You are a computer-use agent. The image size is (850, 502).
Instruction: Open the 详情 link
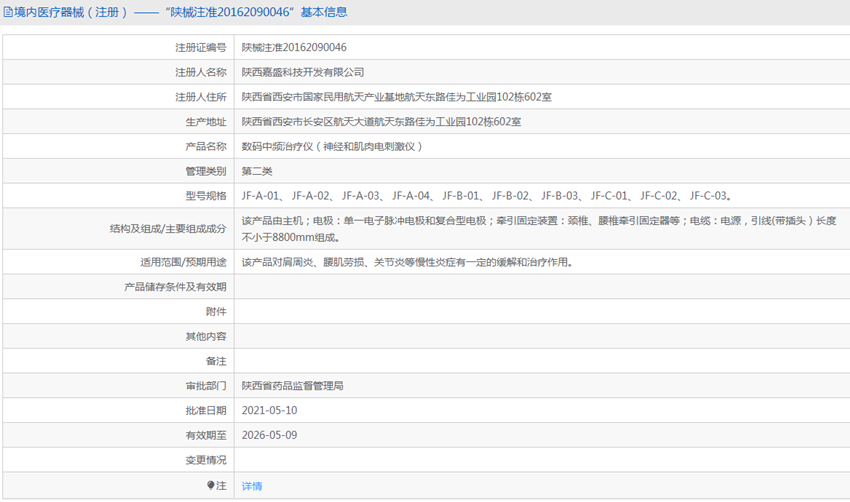pyautogui.click(x=252, y=486)
